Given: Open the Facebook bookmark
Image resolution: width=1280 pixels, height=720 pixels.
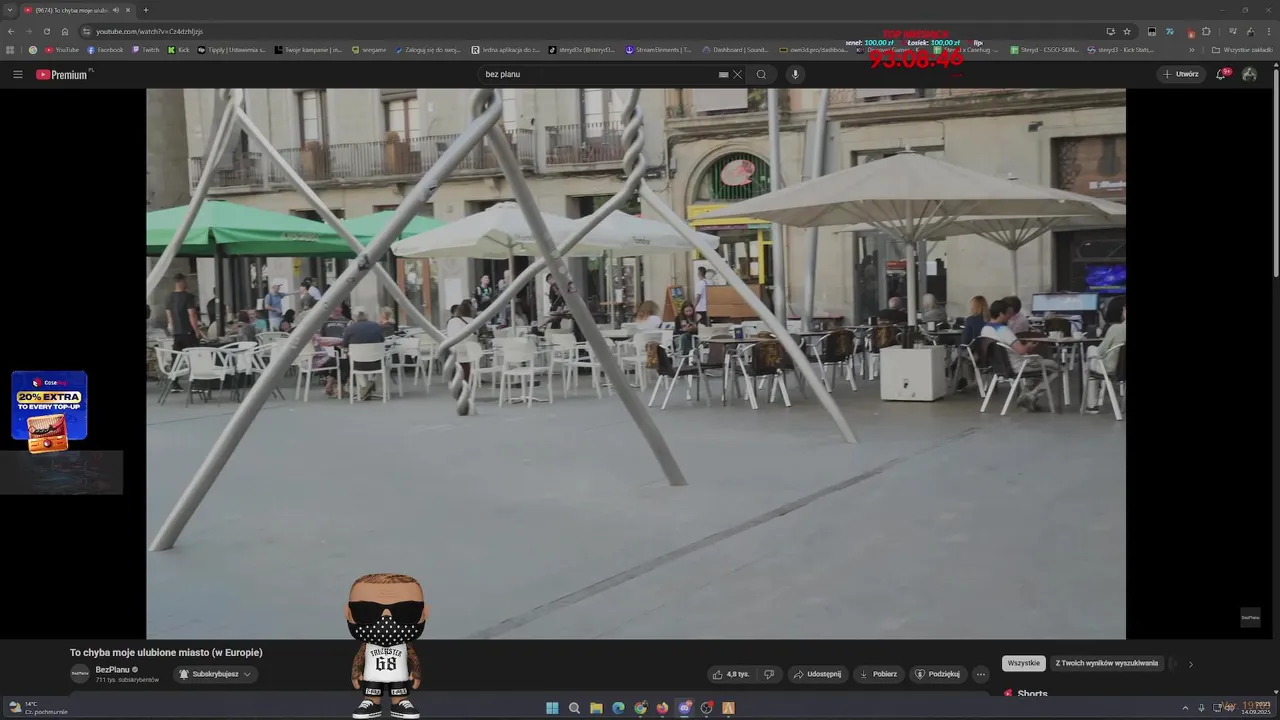Looking at the screenshot, I should coord(106,49).
